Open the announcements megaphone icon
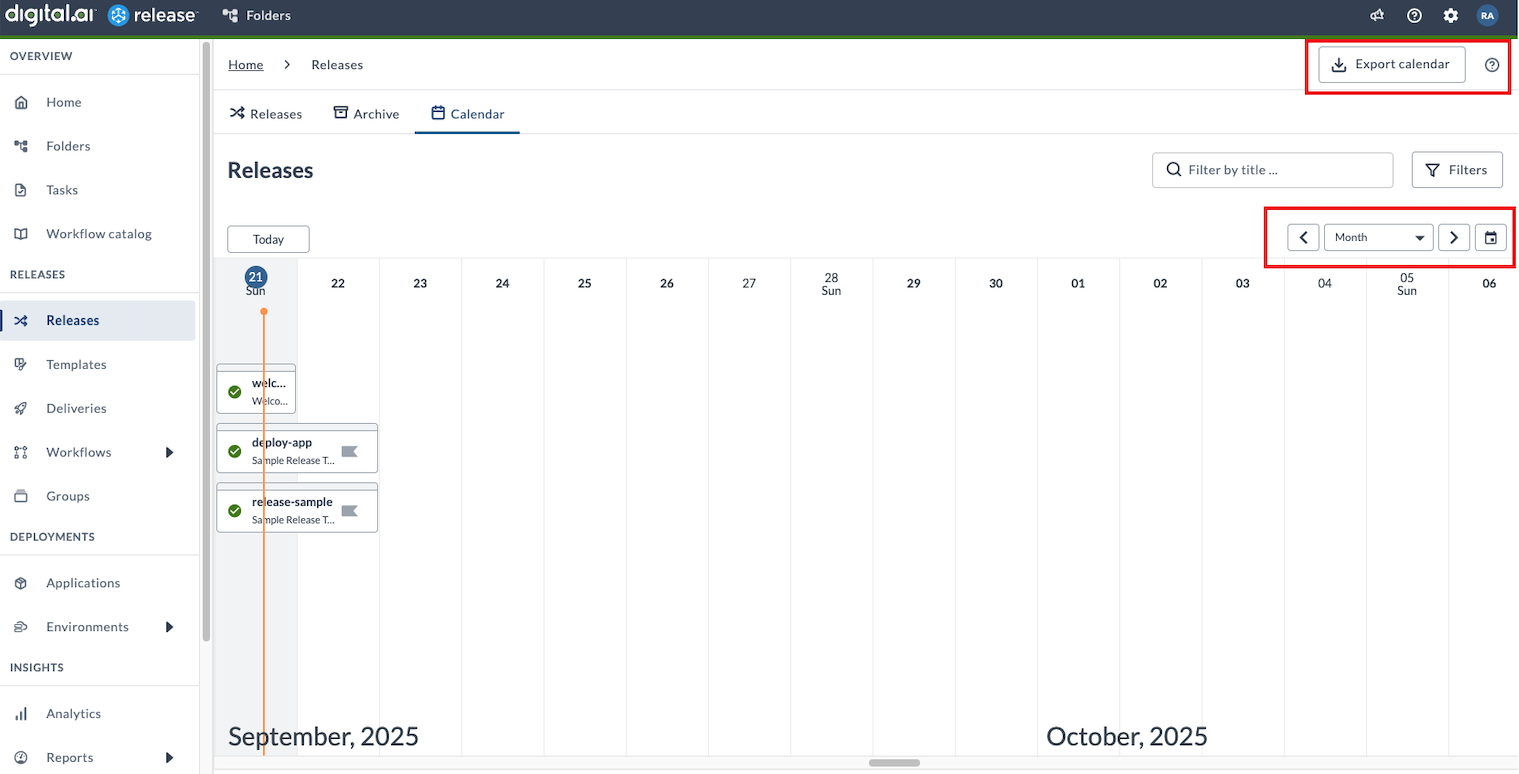The width and height of the screenshot is (1519, 774). pos(1377,15)
